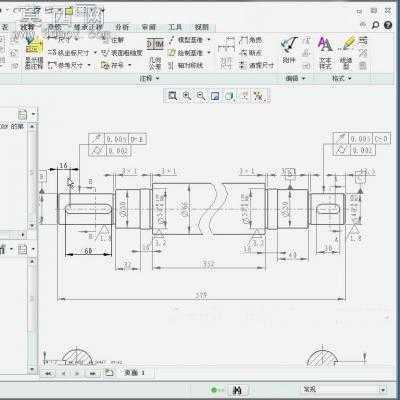
Task: Click the Refit view icon
Action: (x=173, y=96)
